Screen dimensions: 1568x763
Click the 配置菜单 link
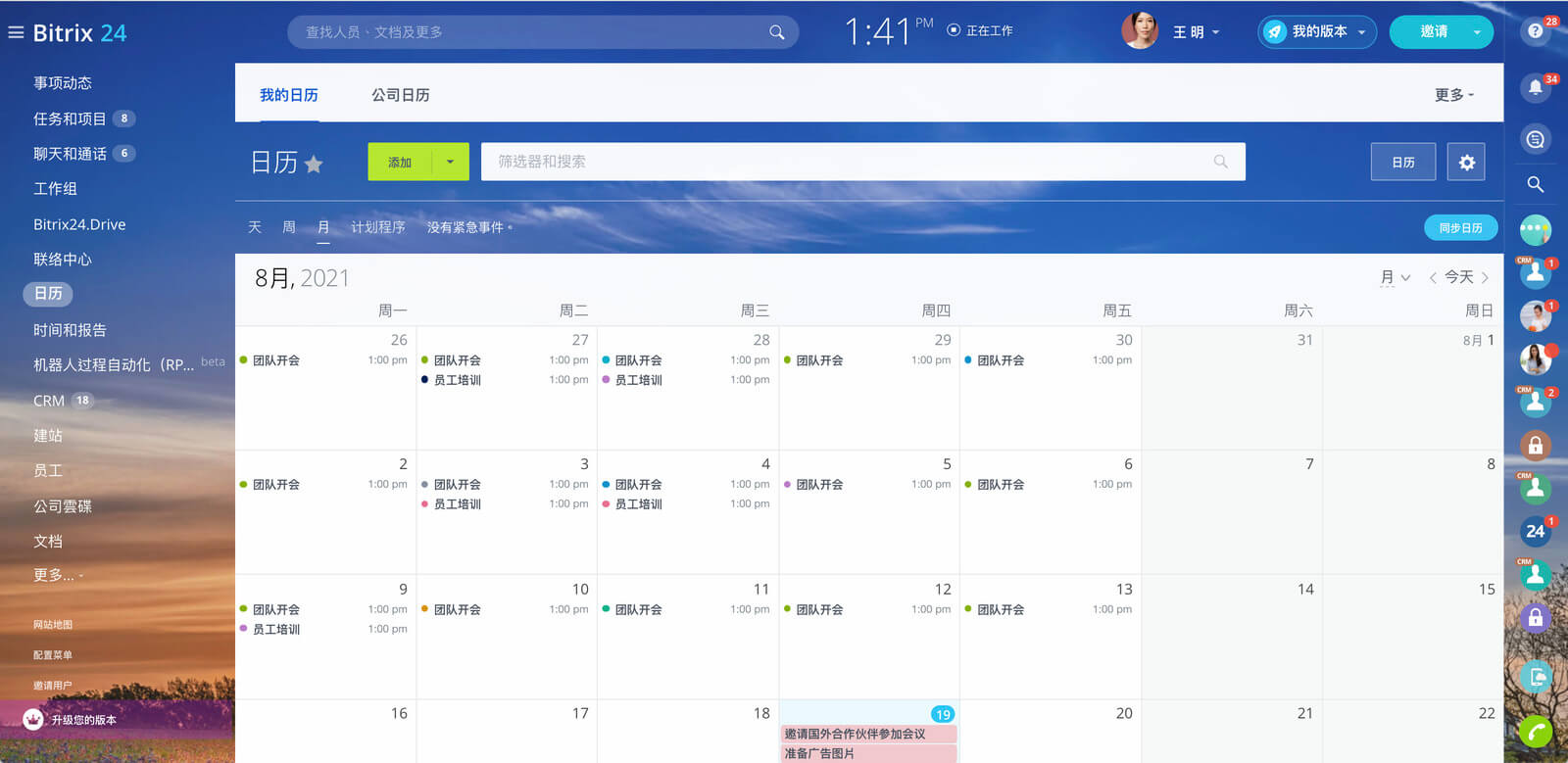[x=53, y=655]
